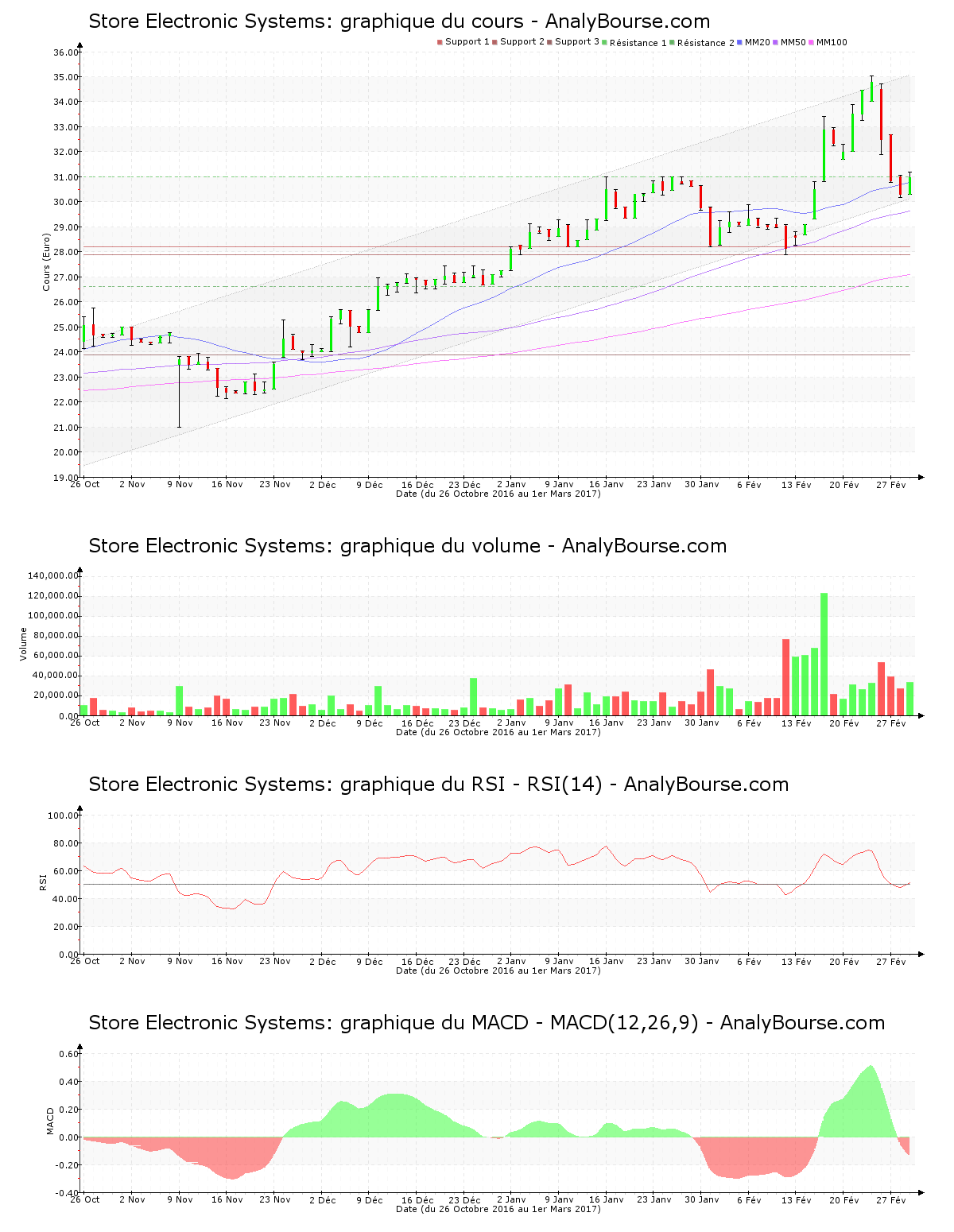Click the right arrow on the price chart x-axis
This screenshot has width=954, height=1232.
coord(921,477)
